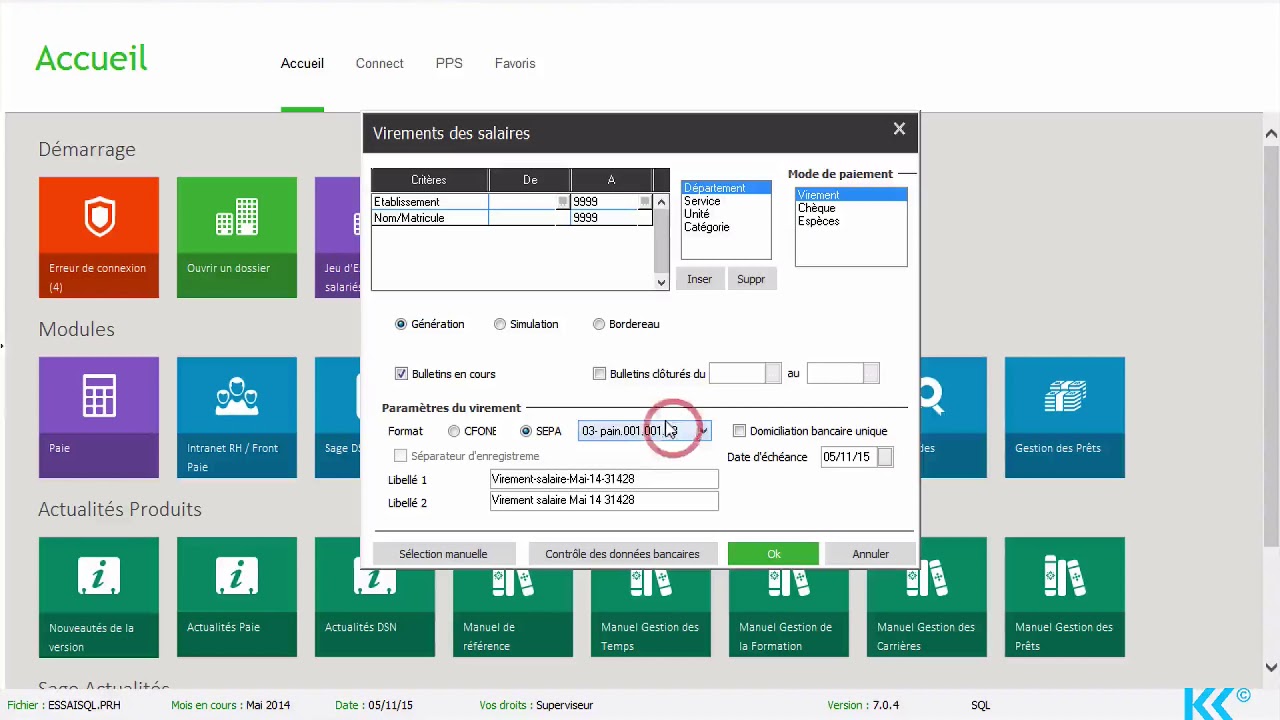Open the Erreur de connexion tile

[x=98, y=237]
